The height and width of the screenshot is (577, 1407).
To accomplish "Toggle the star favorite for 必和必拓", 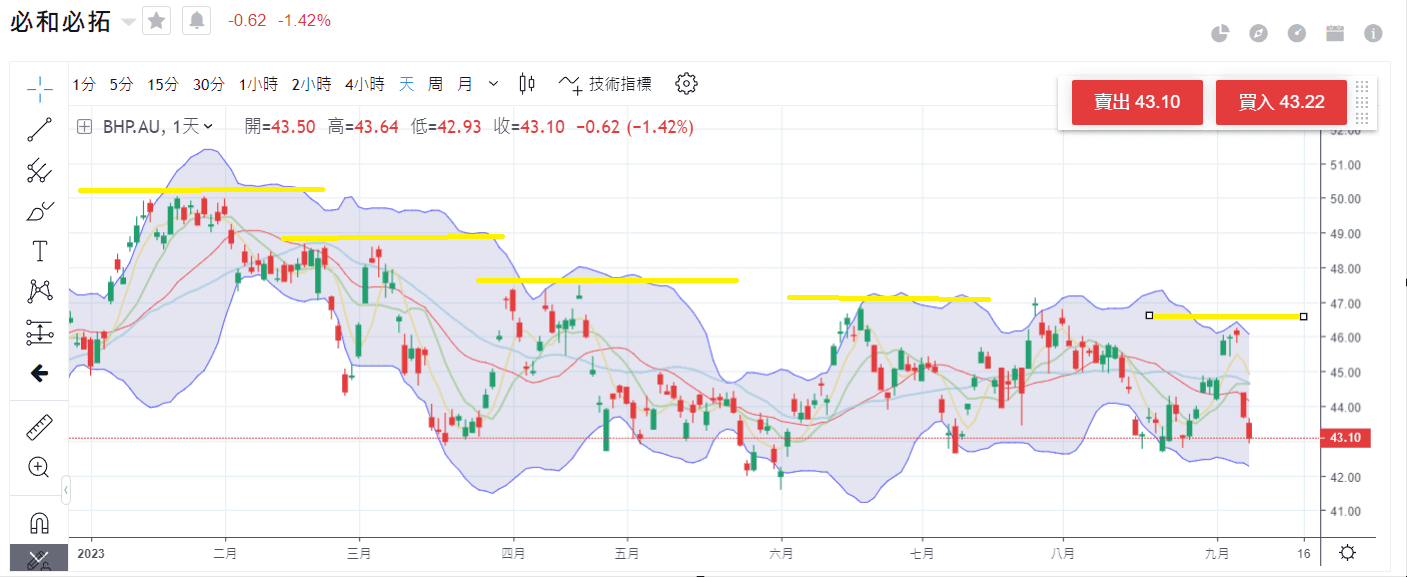I will click(156, 20).
